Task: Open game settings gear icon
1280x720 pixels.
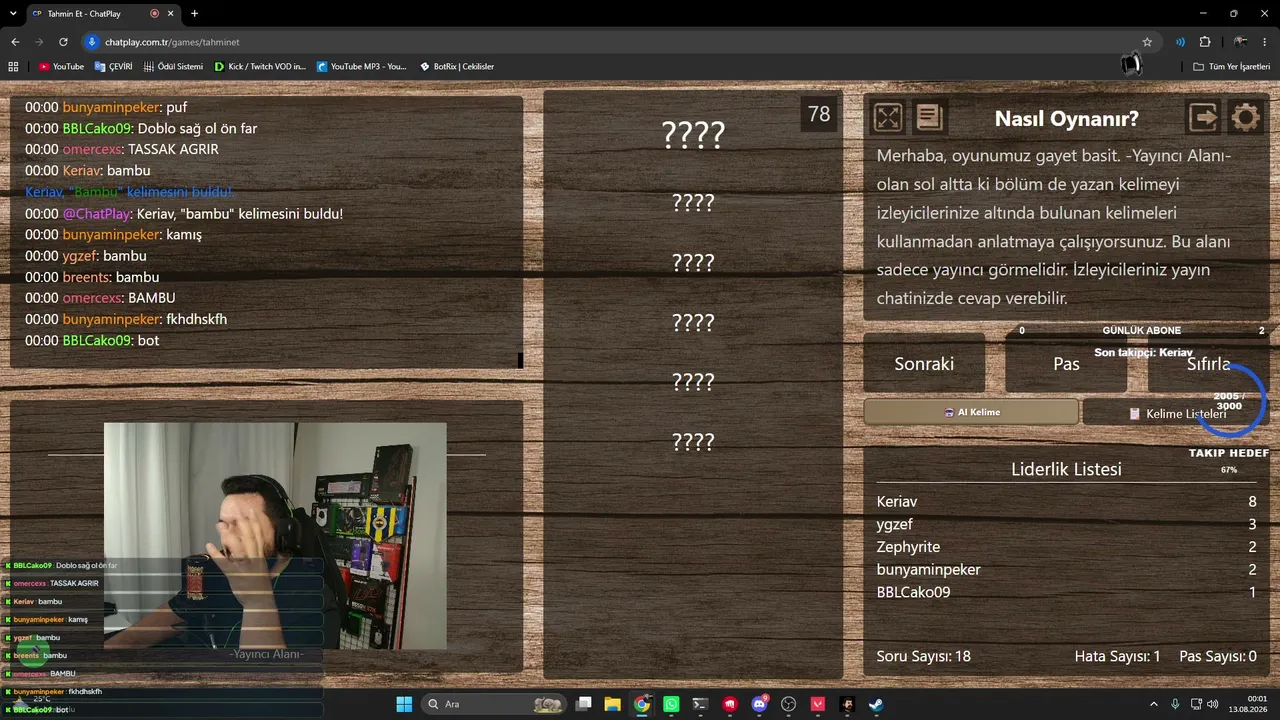Action: coord(1246,118)
